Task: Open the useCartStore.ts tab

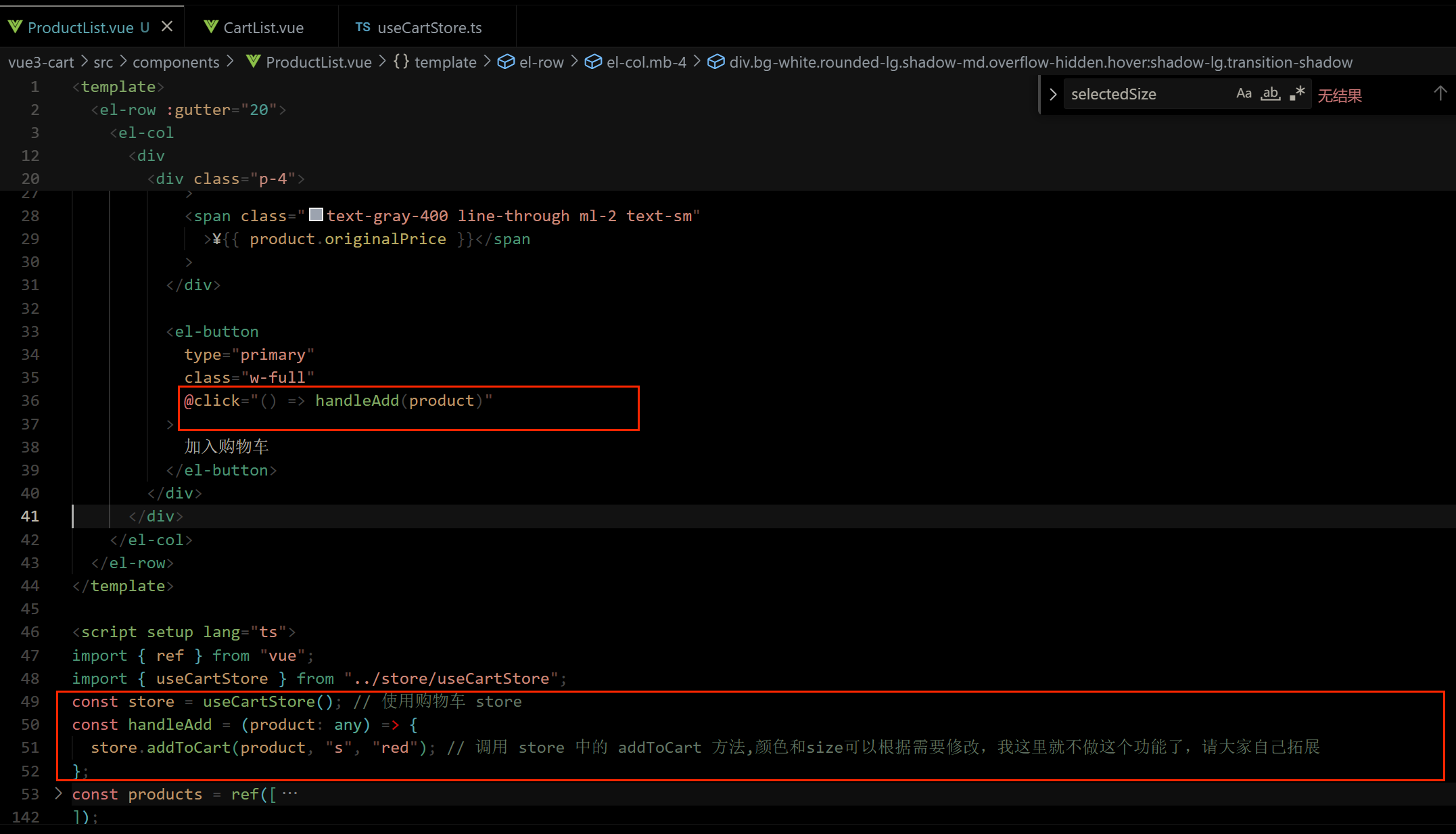Action: (x=429, y=28)
